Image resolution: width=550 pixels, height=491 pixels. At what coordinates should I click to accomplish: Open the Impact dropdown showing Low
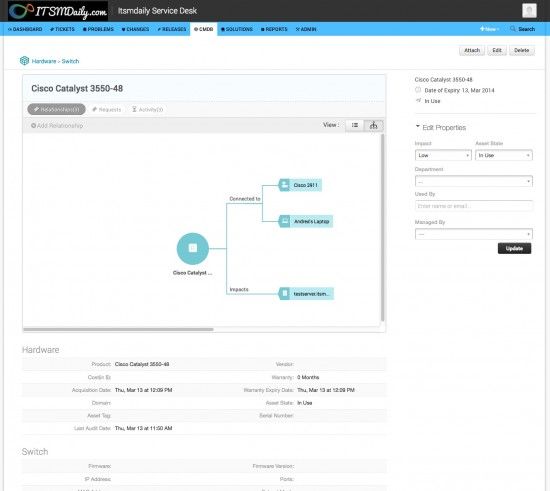443,155
